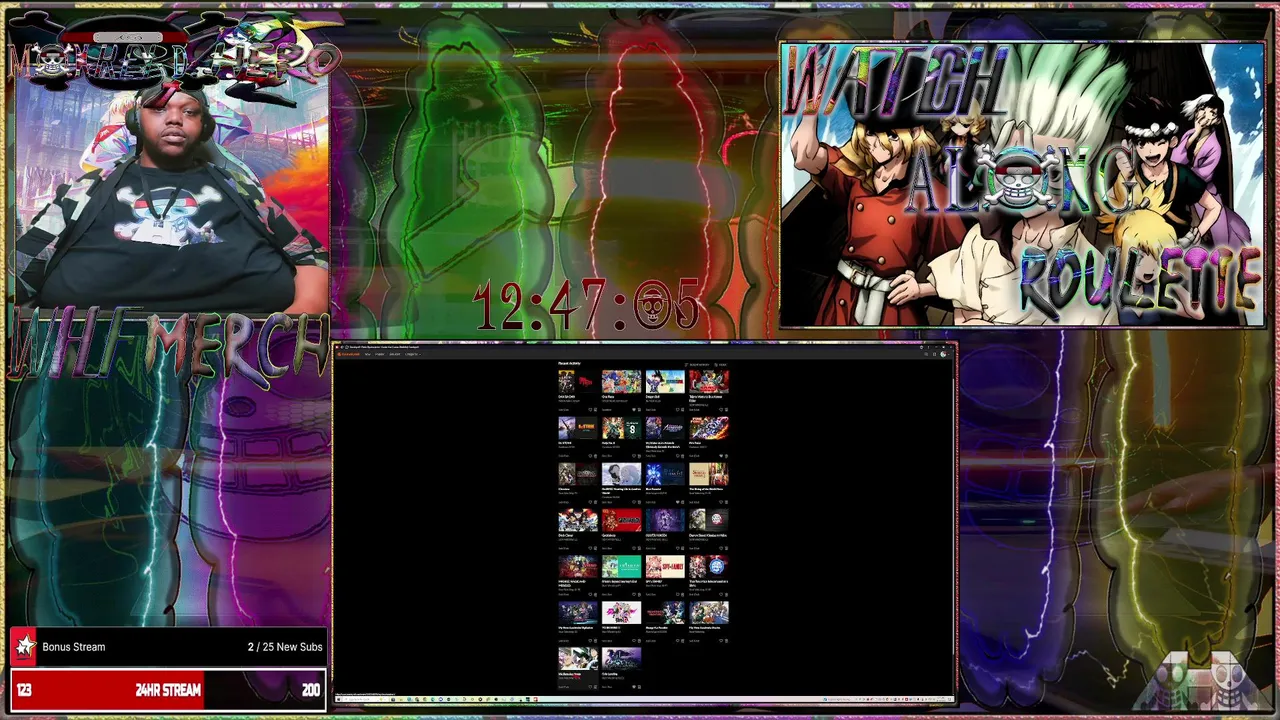Favorite Dr. STONE with its heart icon
The height and width of the screenshot is (720, 1280).
590,456
